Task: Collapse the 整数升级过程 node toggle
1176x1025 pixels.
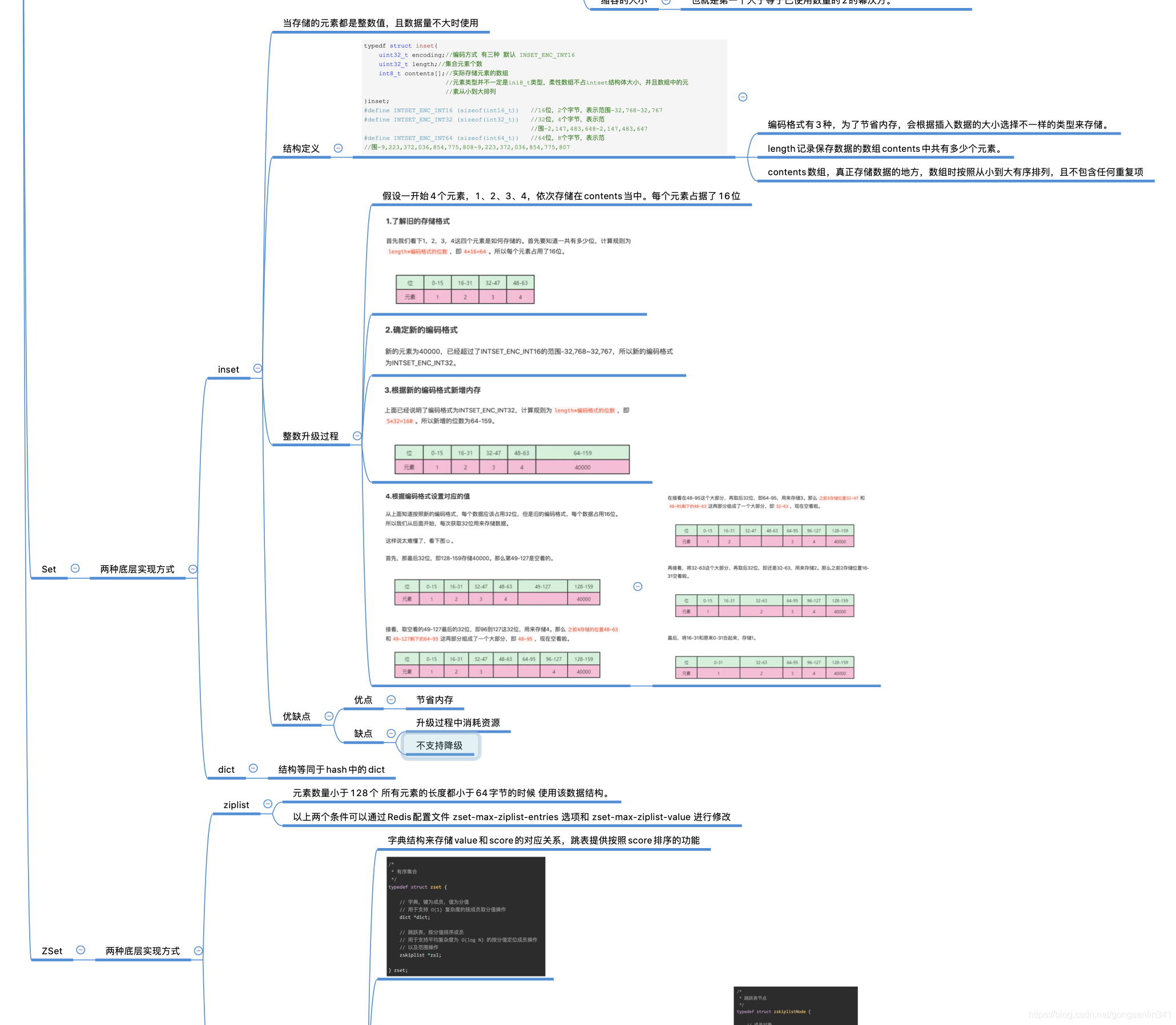Action: pyautogui.click(x=357, y=436)
